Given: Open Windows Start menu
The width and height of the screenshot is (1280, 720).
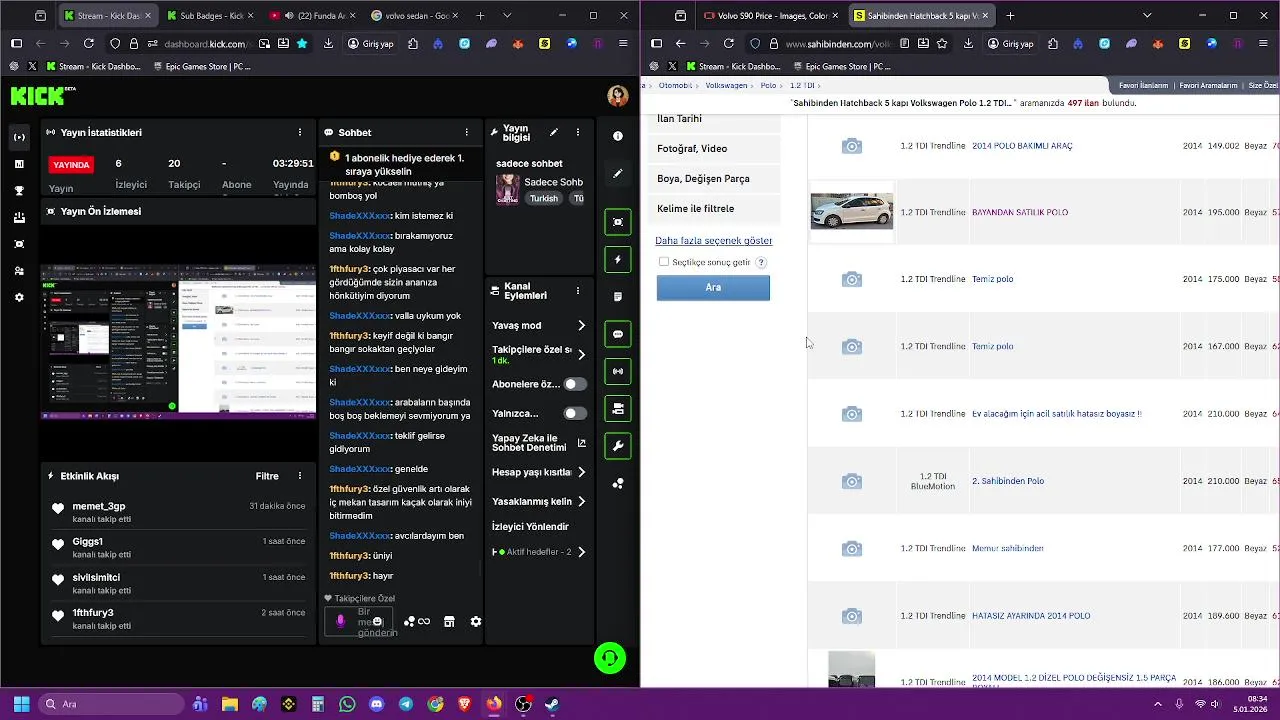Looking at the screenshot, I should click(x=21, y=704).
